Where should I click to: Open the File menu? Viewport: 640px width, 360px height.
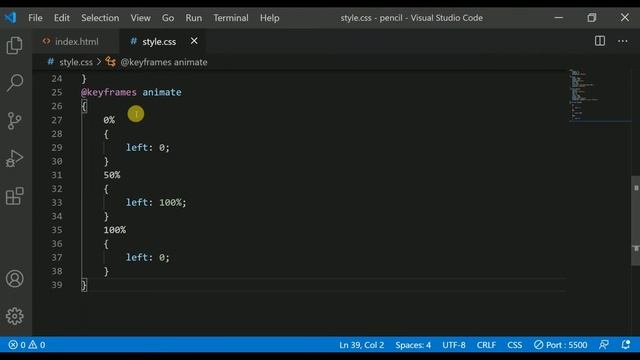click(35, 18)
